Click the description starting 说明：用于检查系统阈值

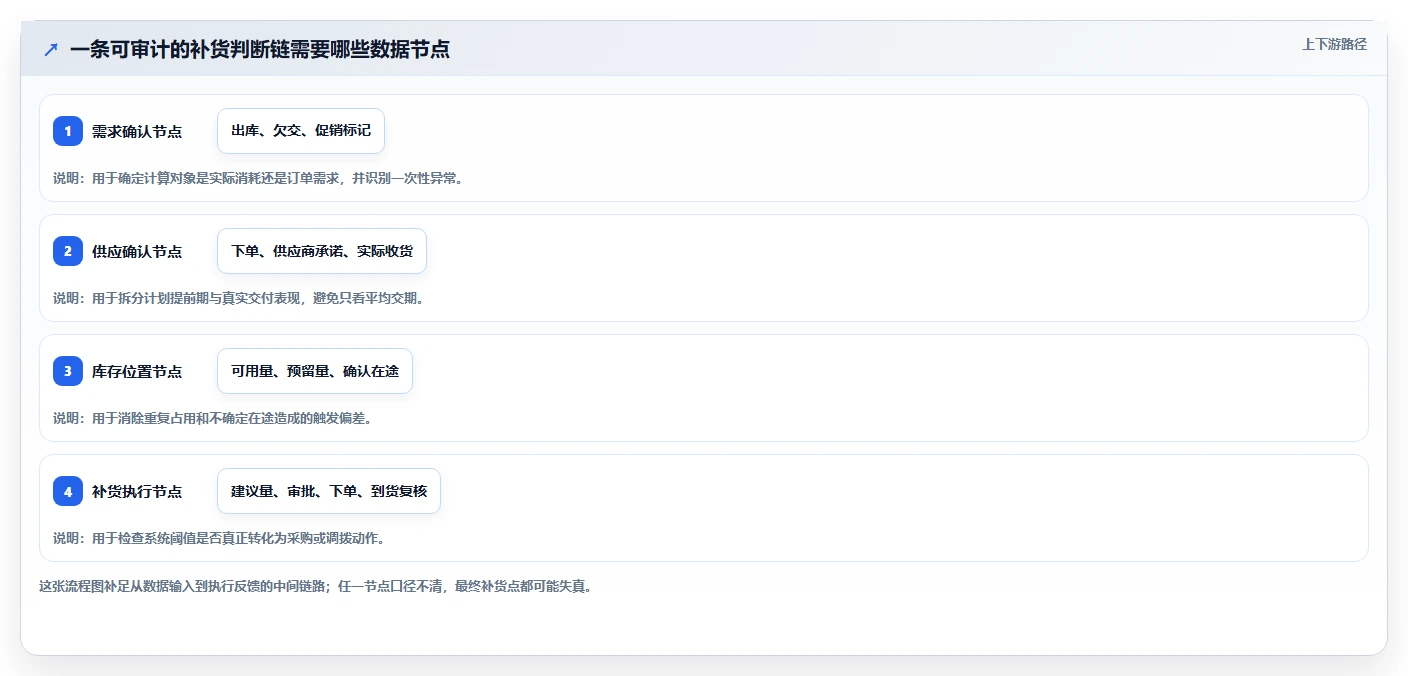[219, 538]
